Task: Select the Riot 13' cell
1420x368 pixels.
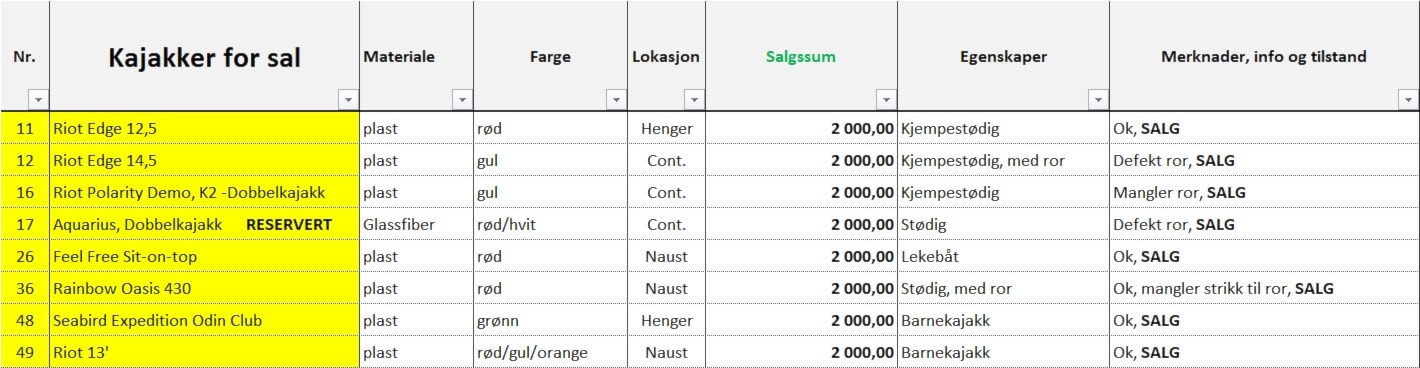Action: click(x=204, y=352)
